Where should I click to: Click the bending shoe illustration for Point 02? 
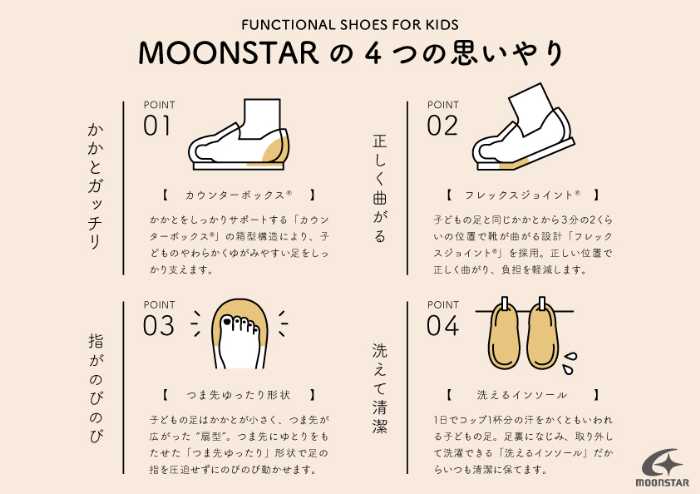coord(524,127)
